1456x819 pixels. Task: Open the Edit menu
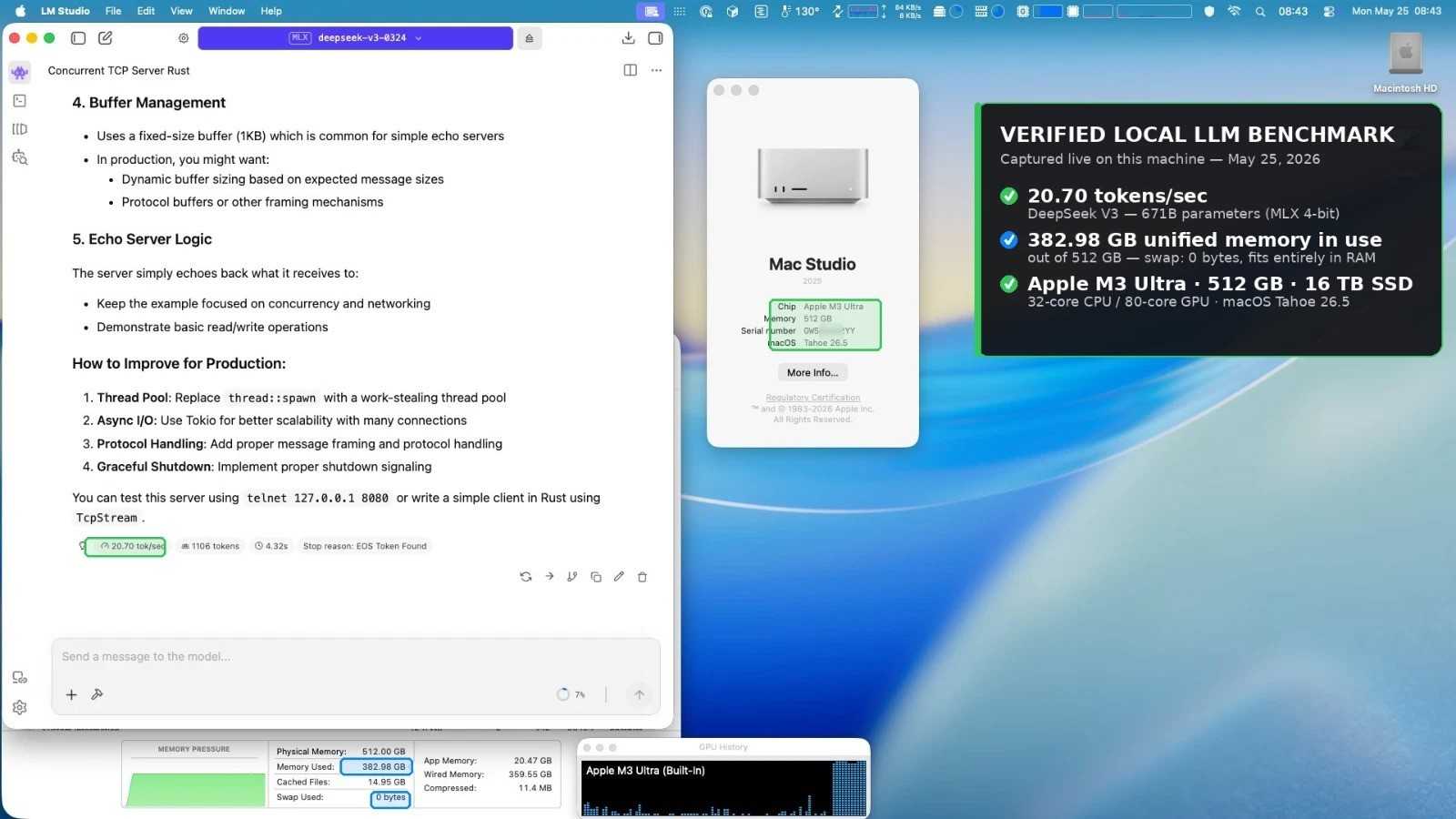click(146, 11)
